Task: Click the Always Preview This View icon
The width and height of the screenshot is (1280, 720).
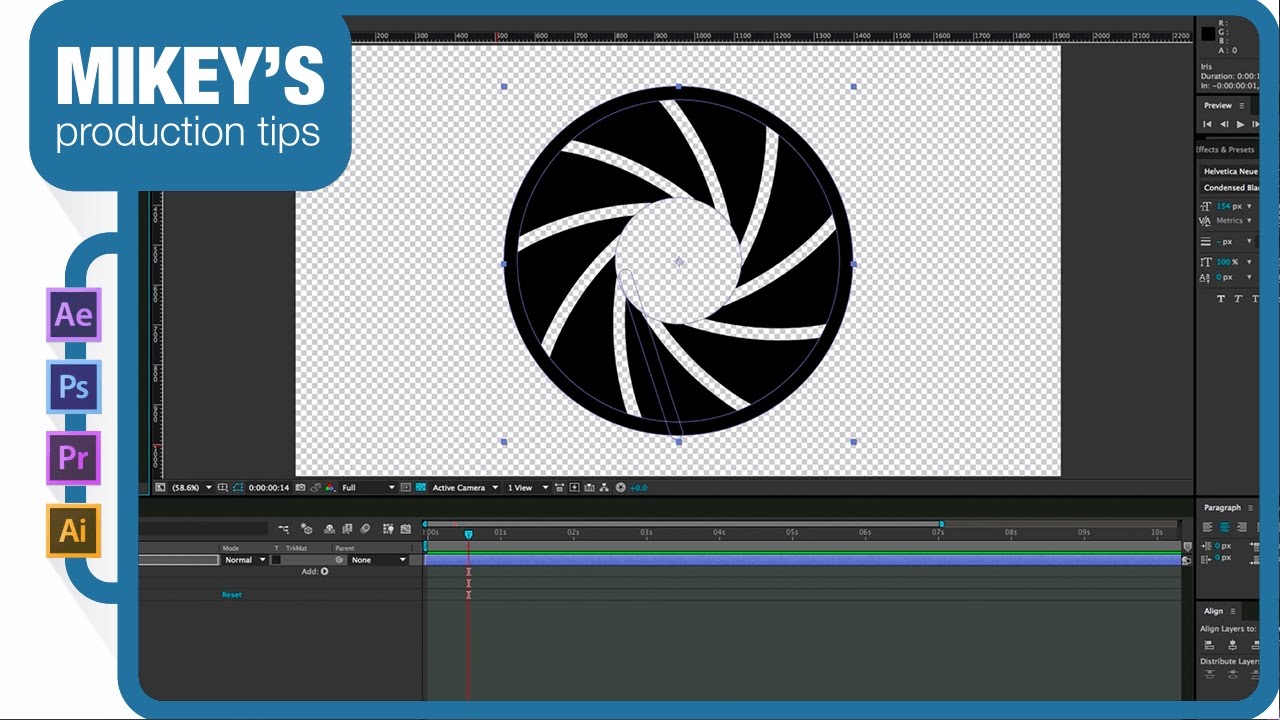Action: click(160, 487)
